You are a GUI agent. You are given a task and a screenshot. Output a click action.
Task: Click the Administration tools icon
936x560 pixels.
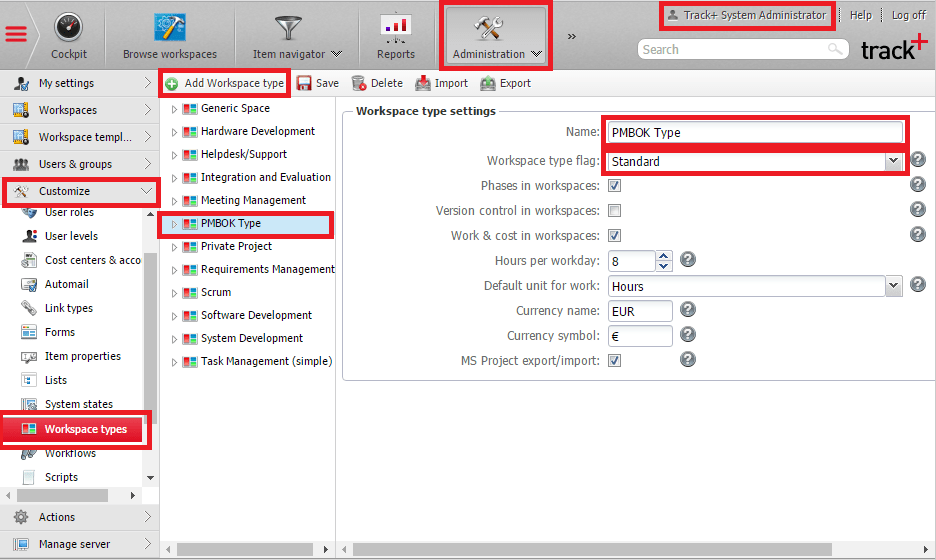tap(489, 28)
